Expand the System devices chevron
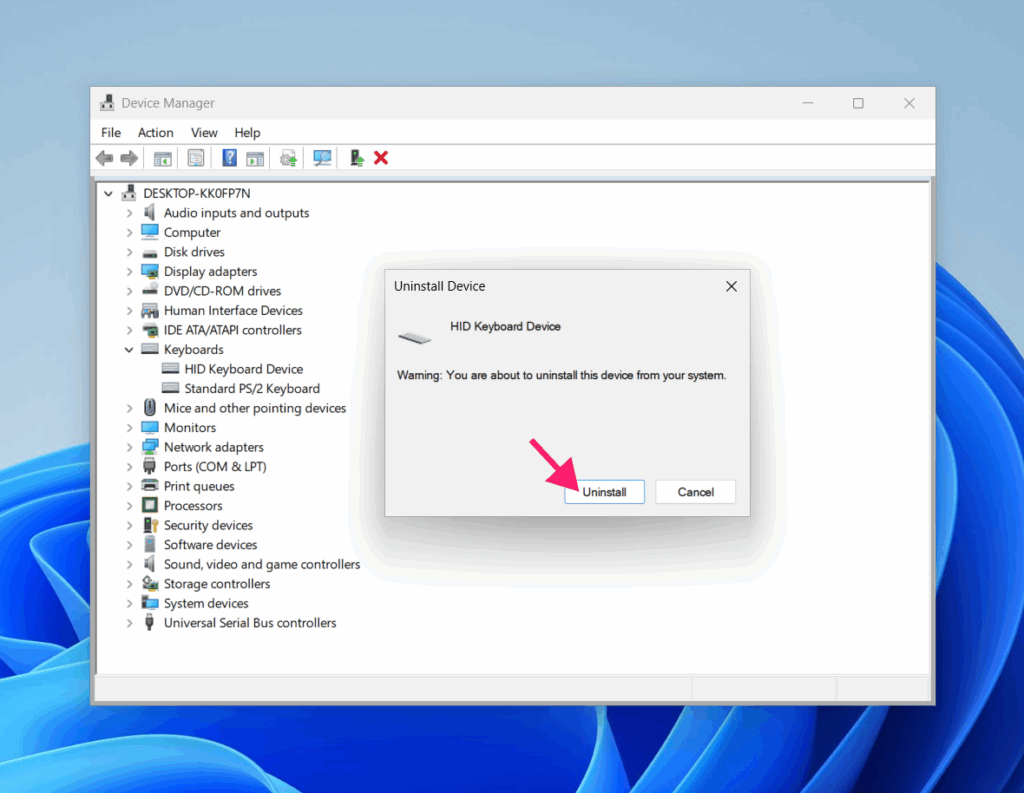1024x793 pixels. click(x=129, y=604)
